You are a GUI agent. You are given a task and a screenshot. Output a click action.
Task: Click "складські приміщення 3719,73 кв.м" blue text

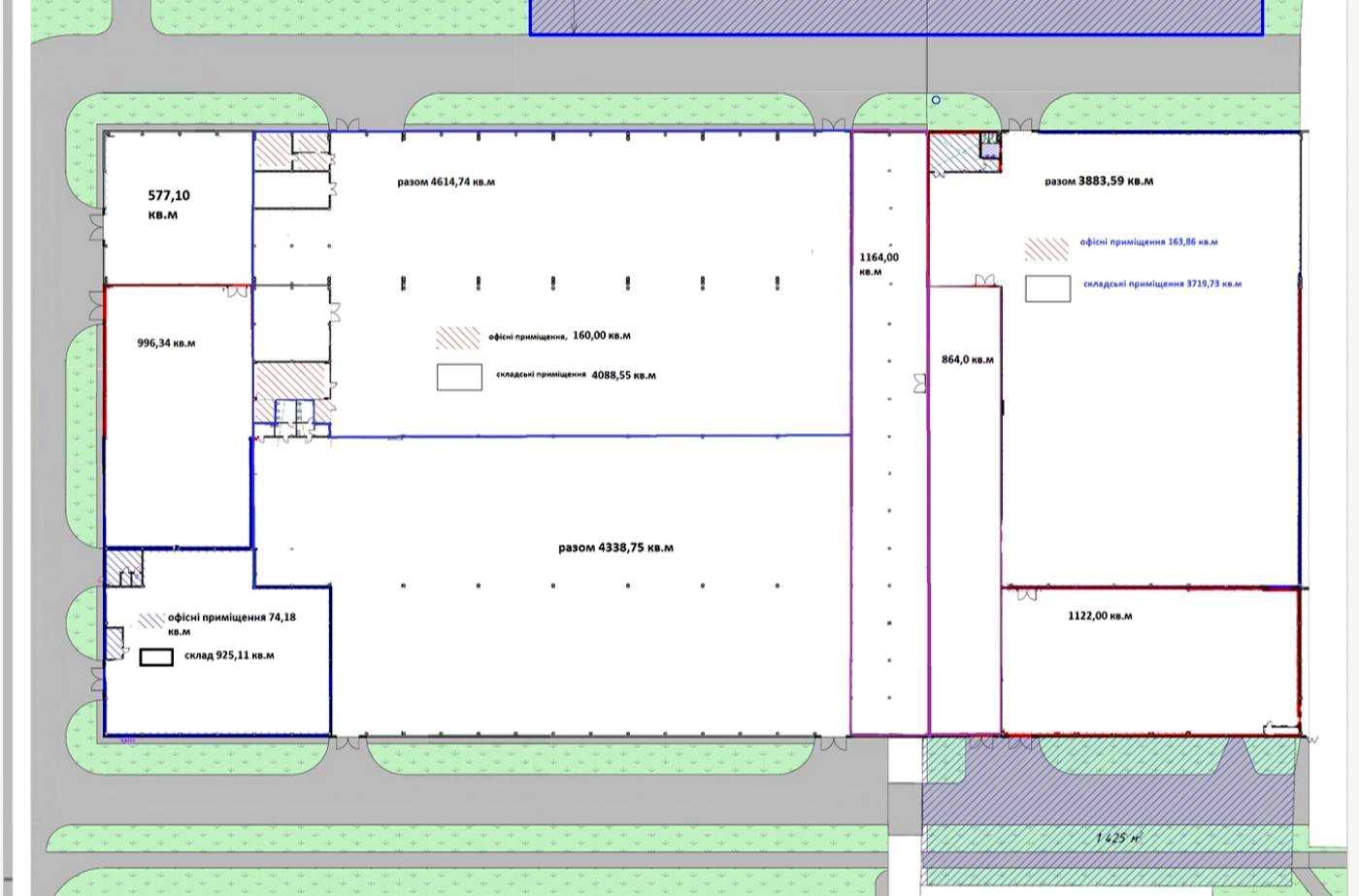click(1162, 284)
